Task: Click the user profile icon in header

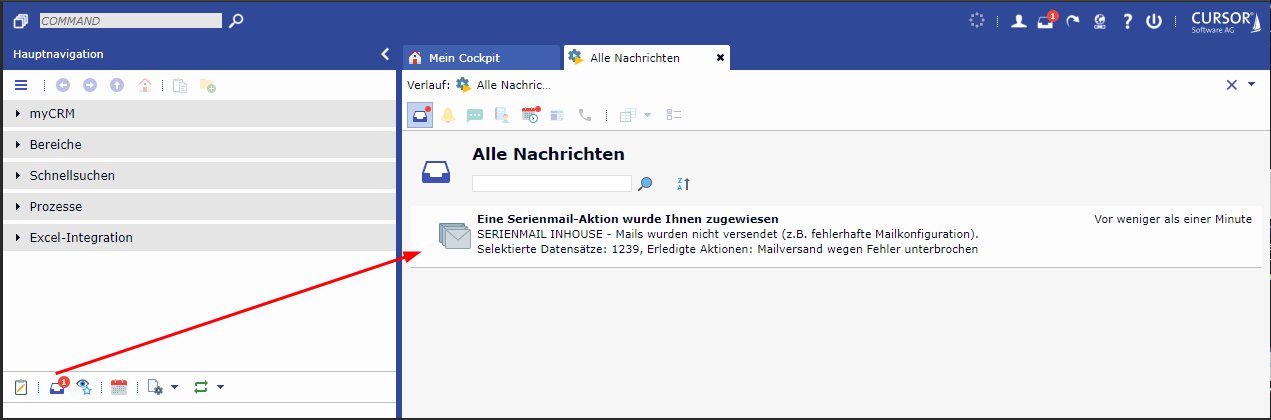Action: (x=1018, y=21)
